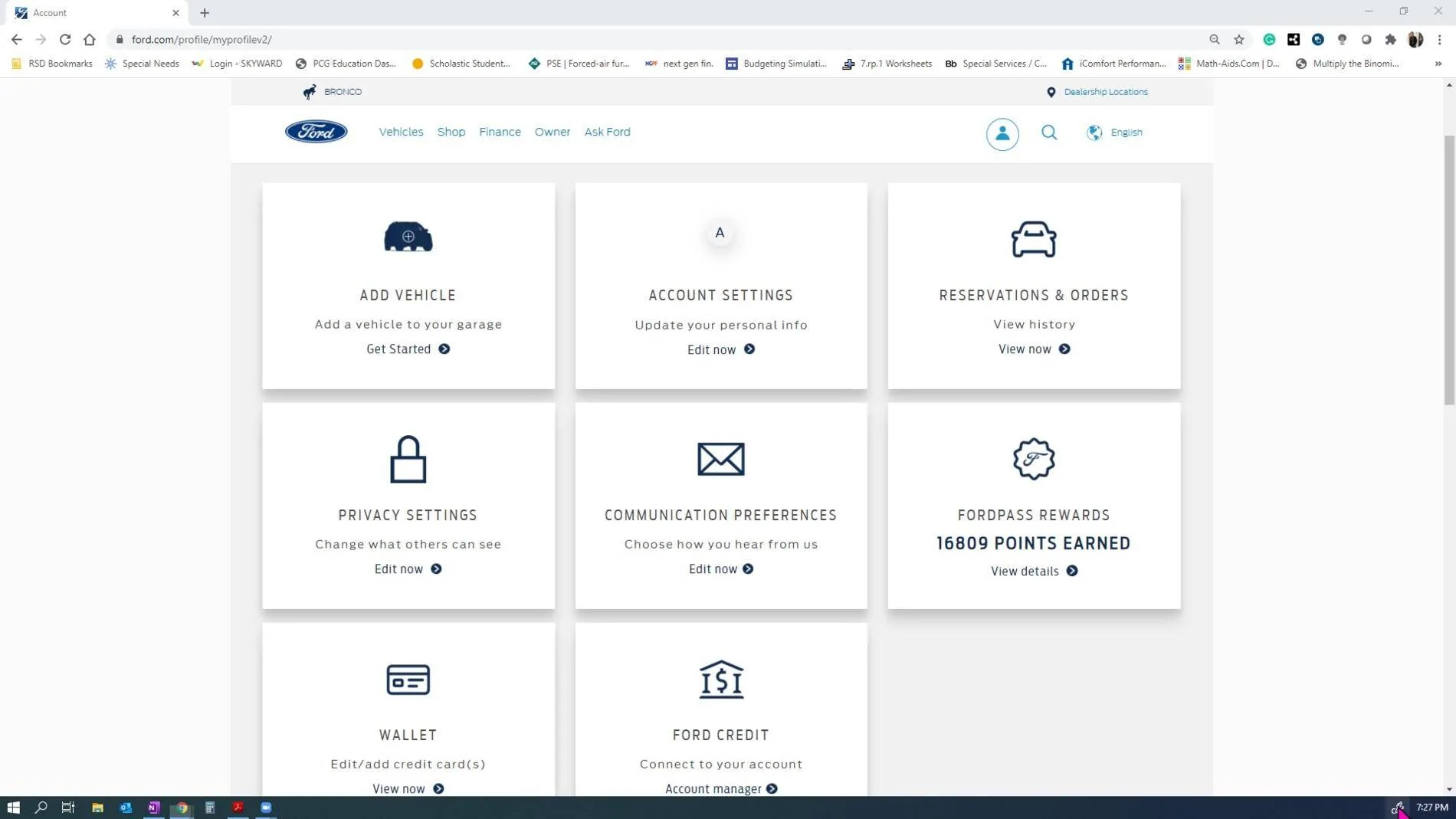This screenshot has height=819, width=1456.
Task: Click View now under Wallet
Action: tap(408, 788)
